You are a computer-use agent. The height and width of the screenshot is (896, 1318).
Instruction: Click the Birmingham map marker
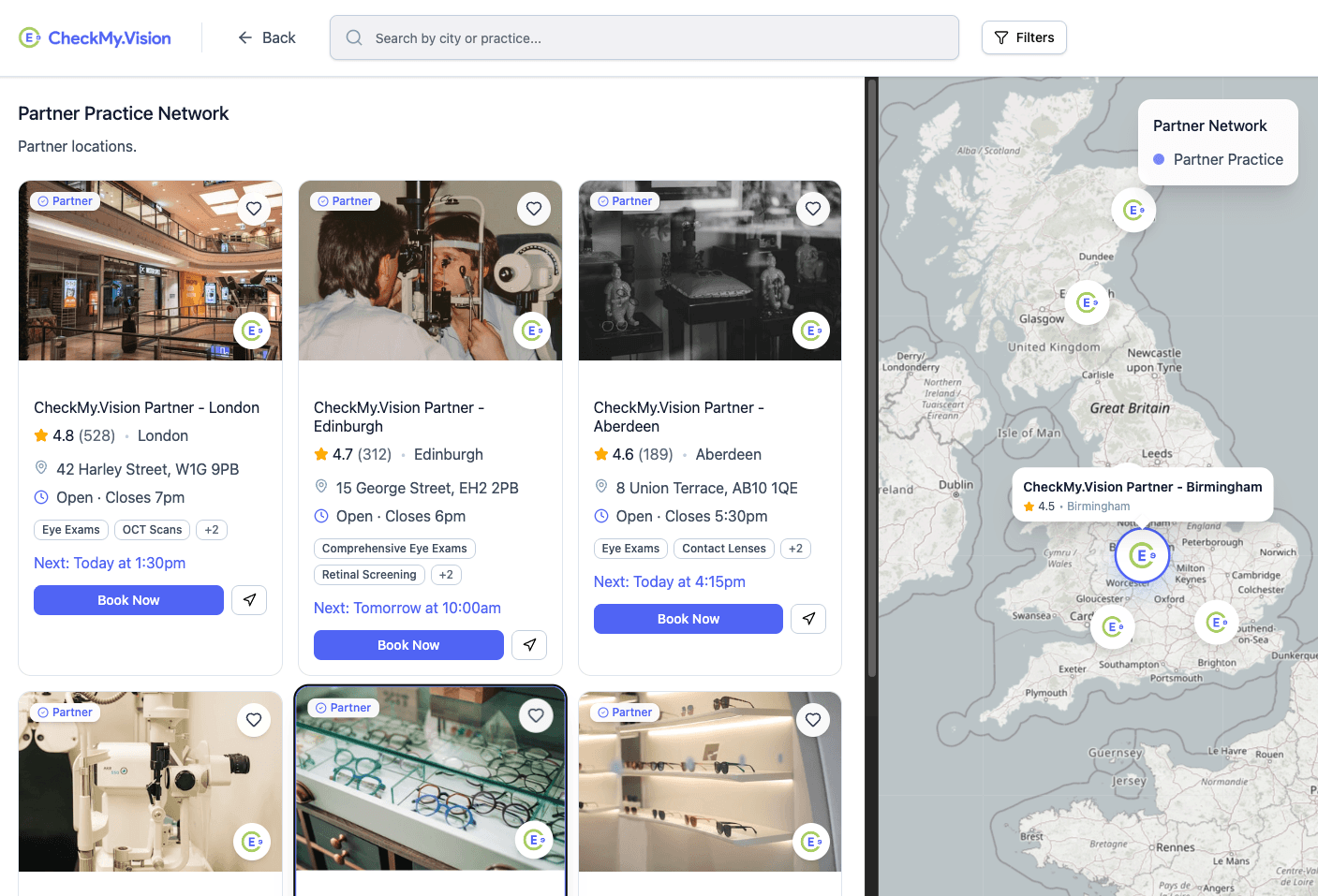1142,555
